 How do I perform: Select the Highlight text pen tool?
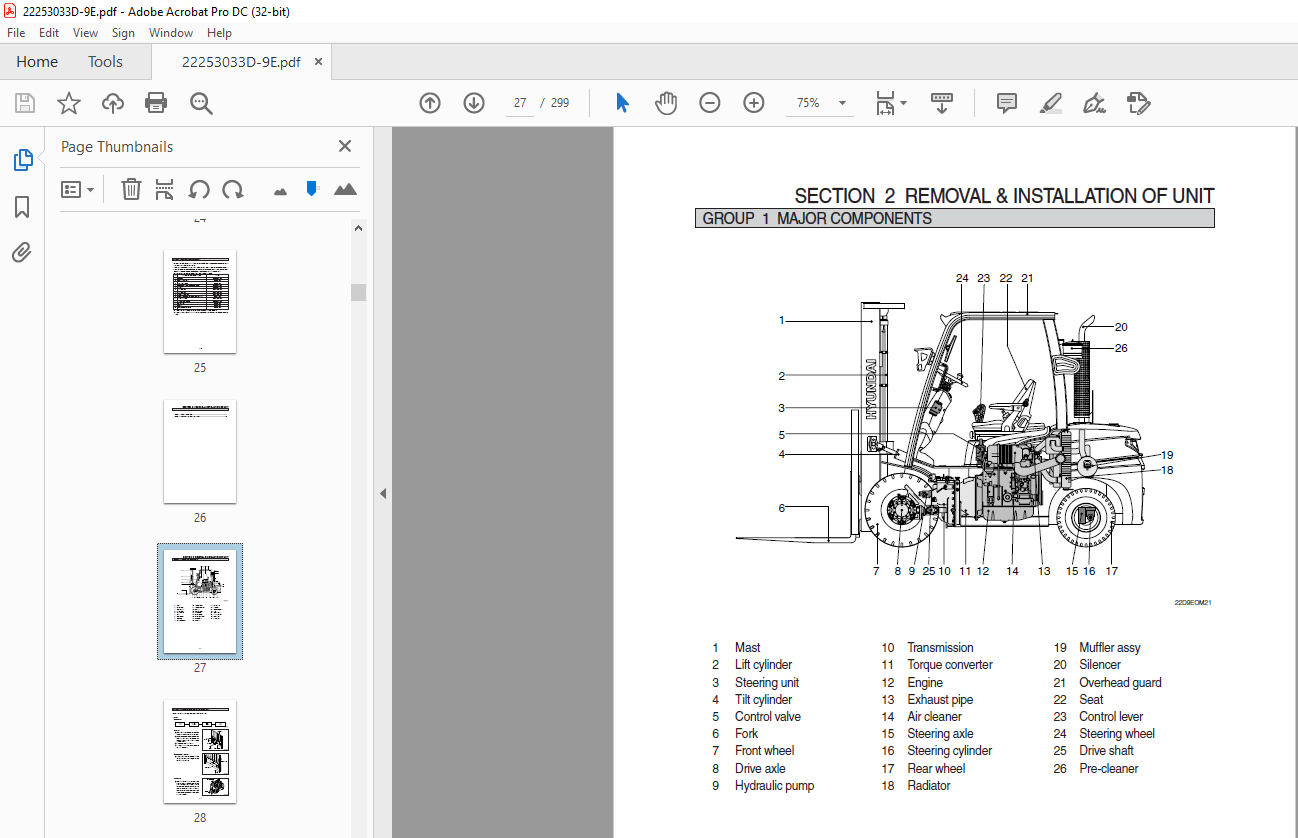click(x=1050, y=103)
